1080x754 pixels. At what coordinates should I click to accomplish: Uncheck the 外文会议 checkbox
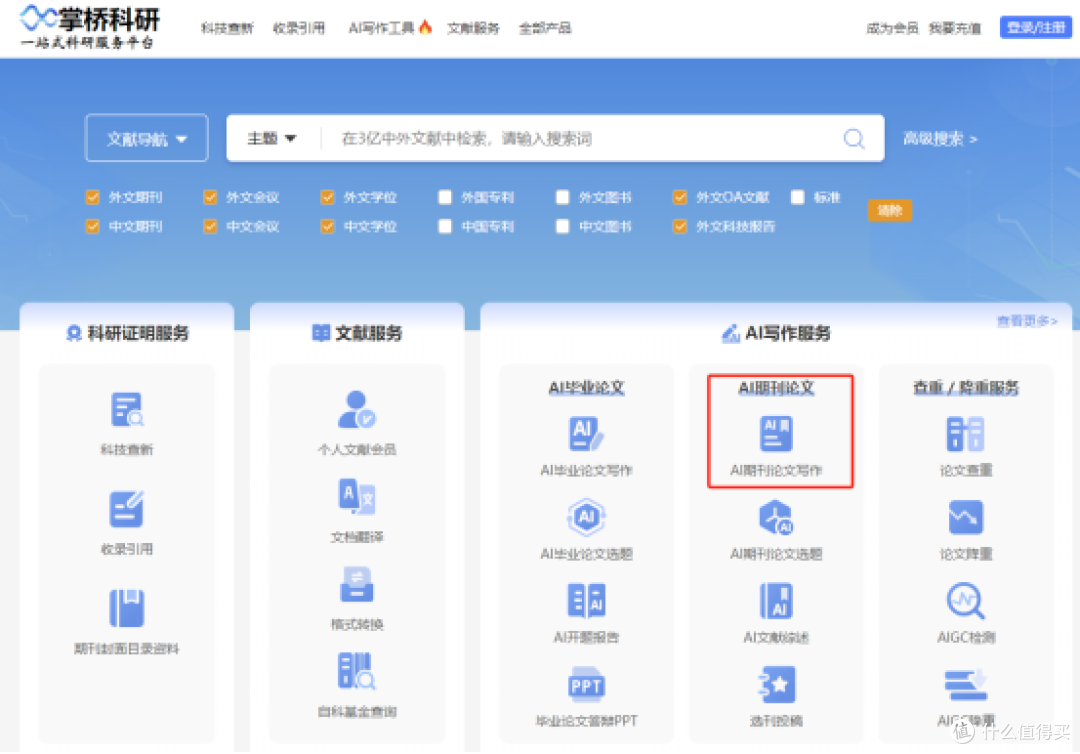pyautogui.click(x=210, y=198)
